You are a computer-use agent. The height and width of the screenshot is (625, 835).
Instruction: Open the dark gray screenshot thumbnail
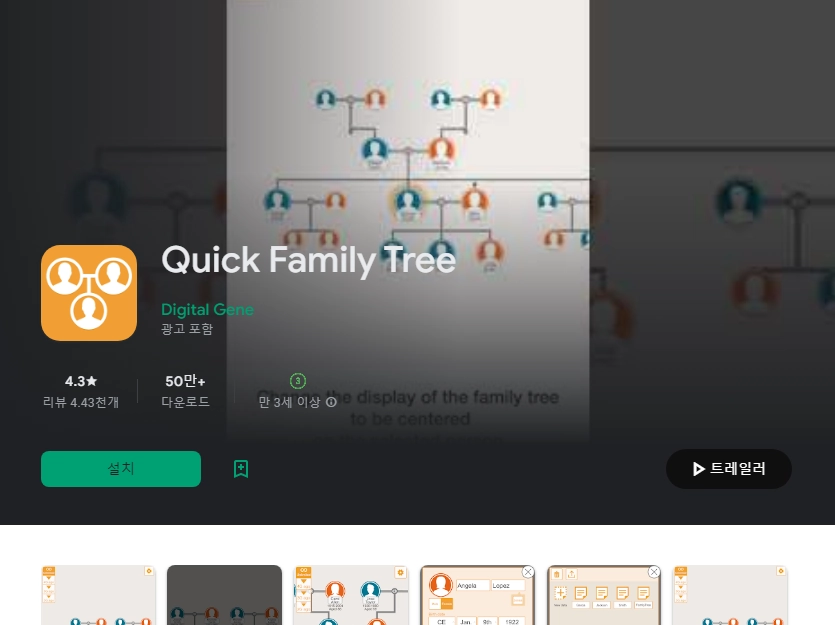click(x=224, y=595)
